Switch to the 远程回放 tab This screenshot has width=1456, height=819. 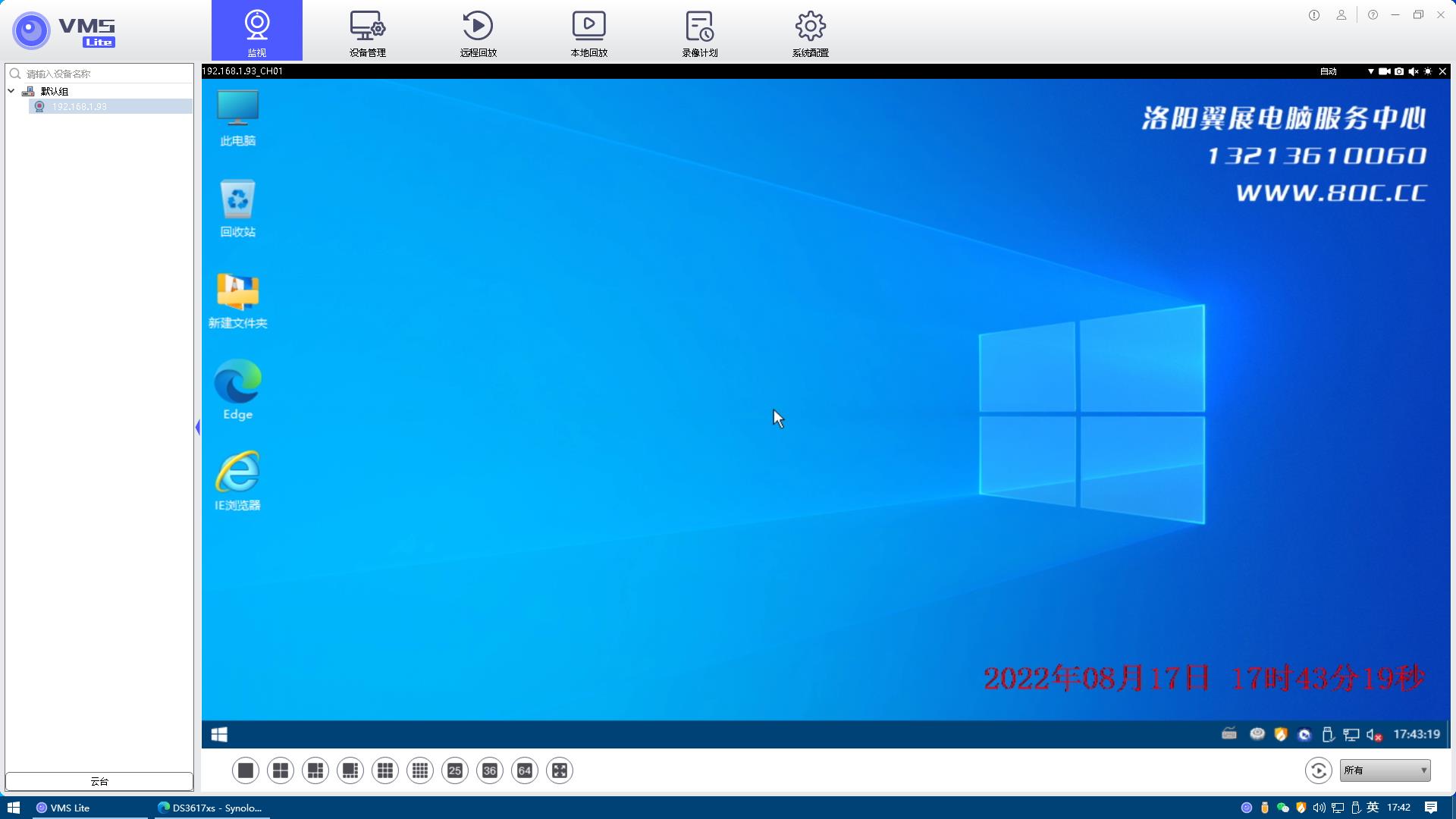pyautogui.click(x=479, y=32)
